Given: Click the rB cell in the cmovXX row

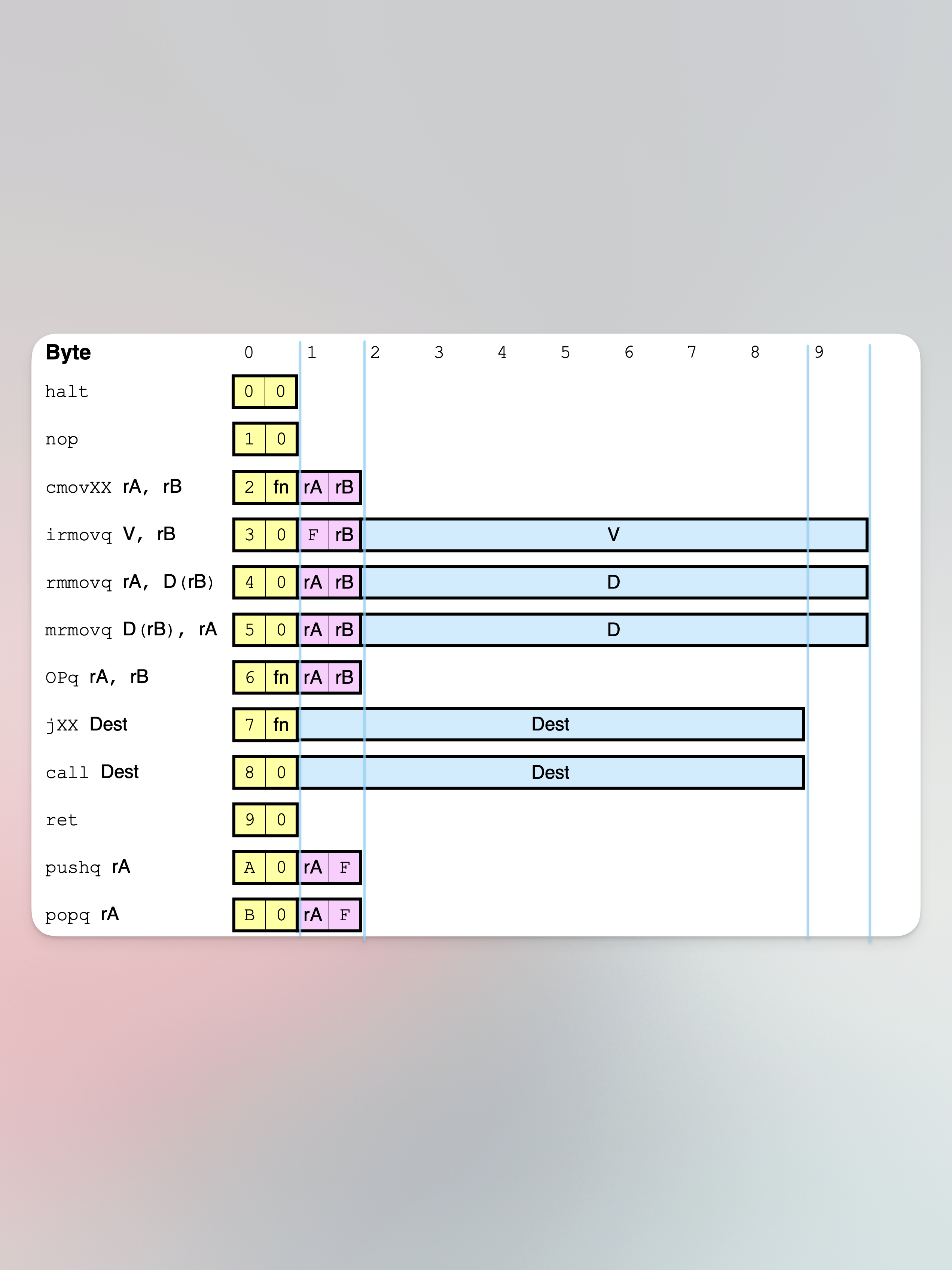Looking at the screenshot, I should pyautogui.click(x=344, y=487).
